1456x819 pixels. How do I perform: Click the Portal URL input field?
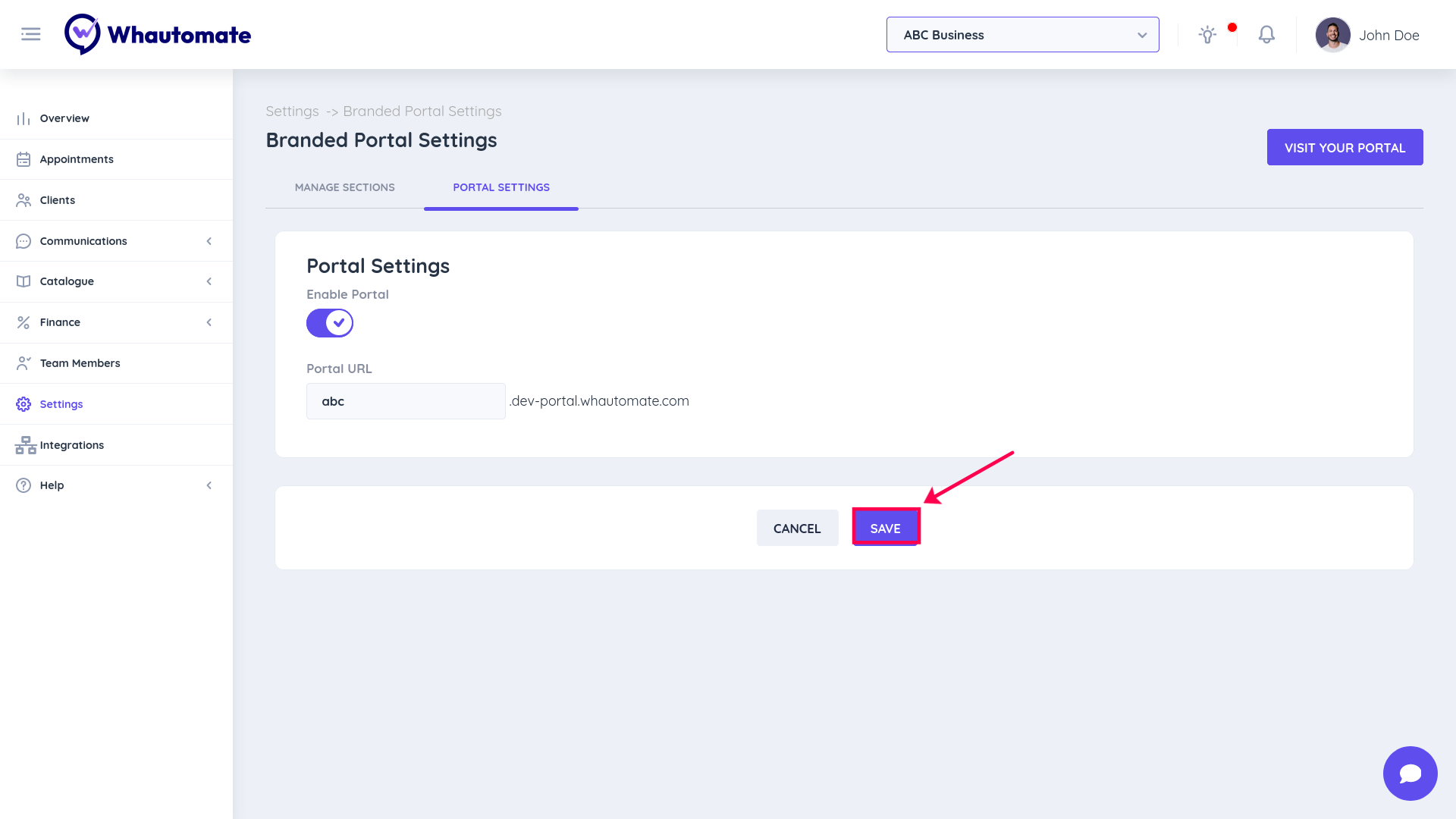point(406,401)
